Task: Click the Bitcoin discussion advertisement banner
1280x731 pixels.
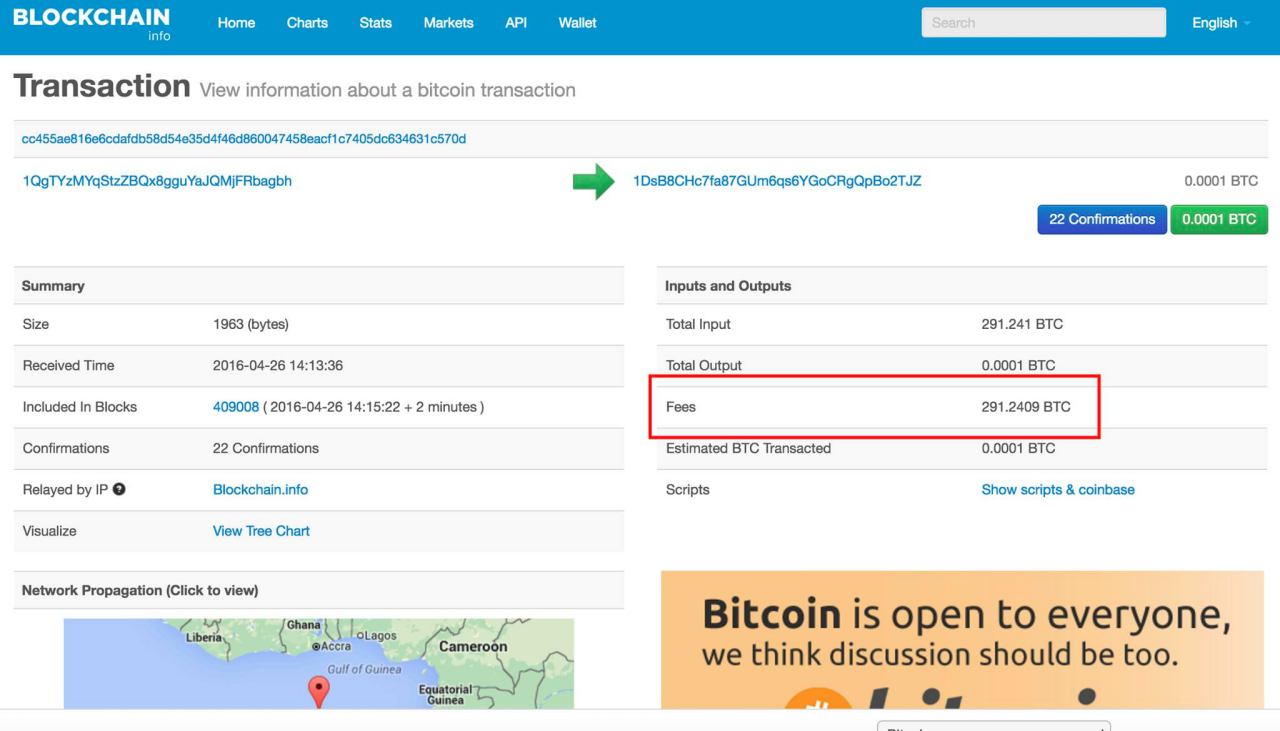Action: [963, 640]
